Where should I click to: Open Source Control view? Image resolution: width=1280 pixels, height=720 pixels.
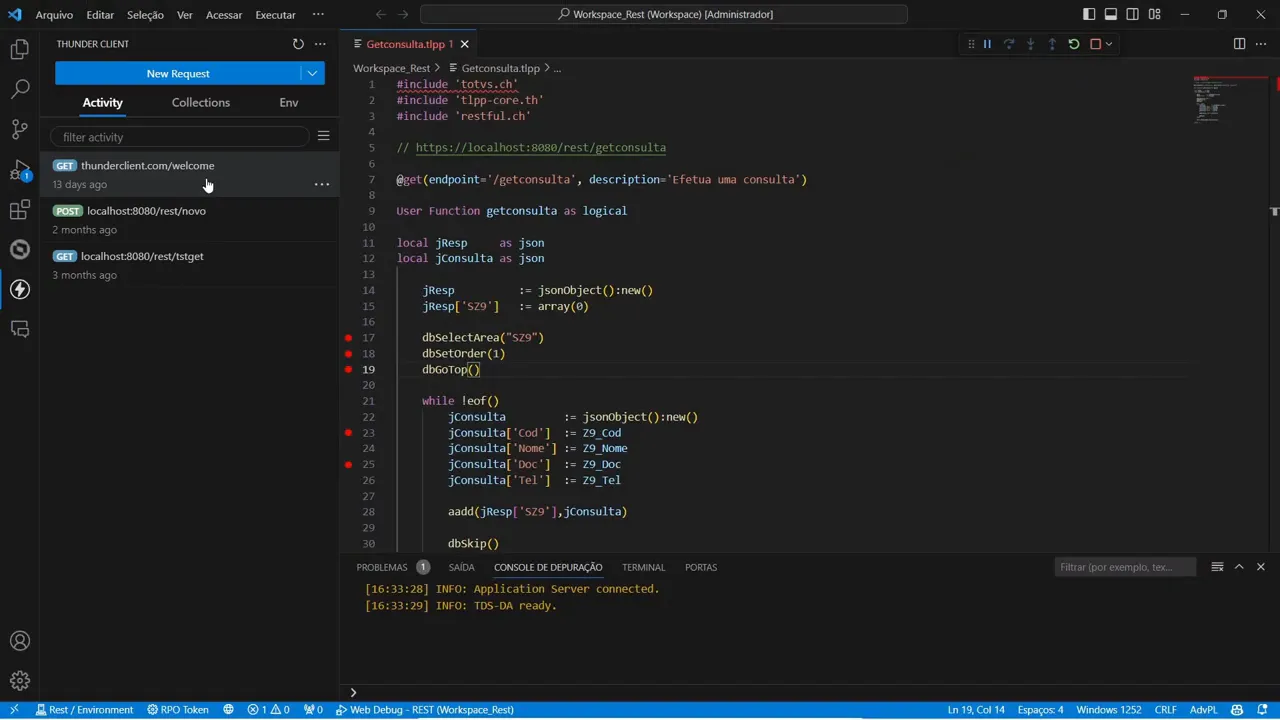[20, 130]
